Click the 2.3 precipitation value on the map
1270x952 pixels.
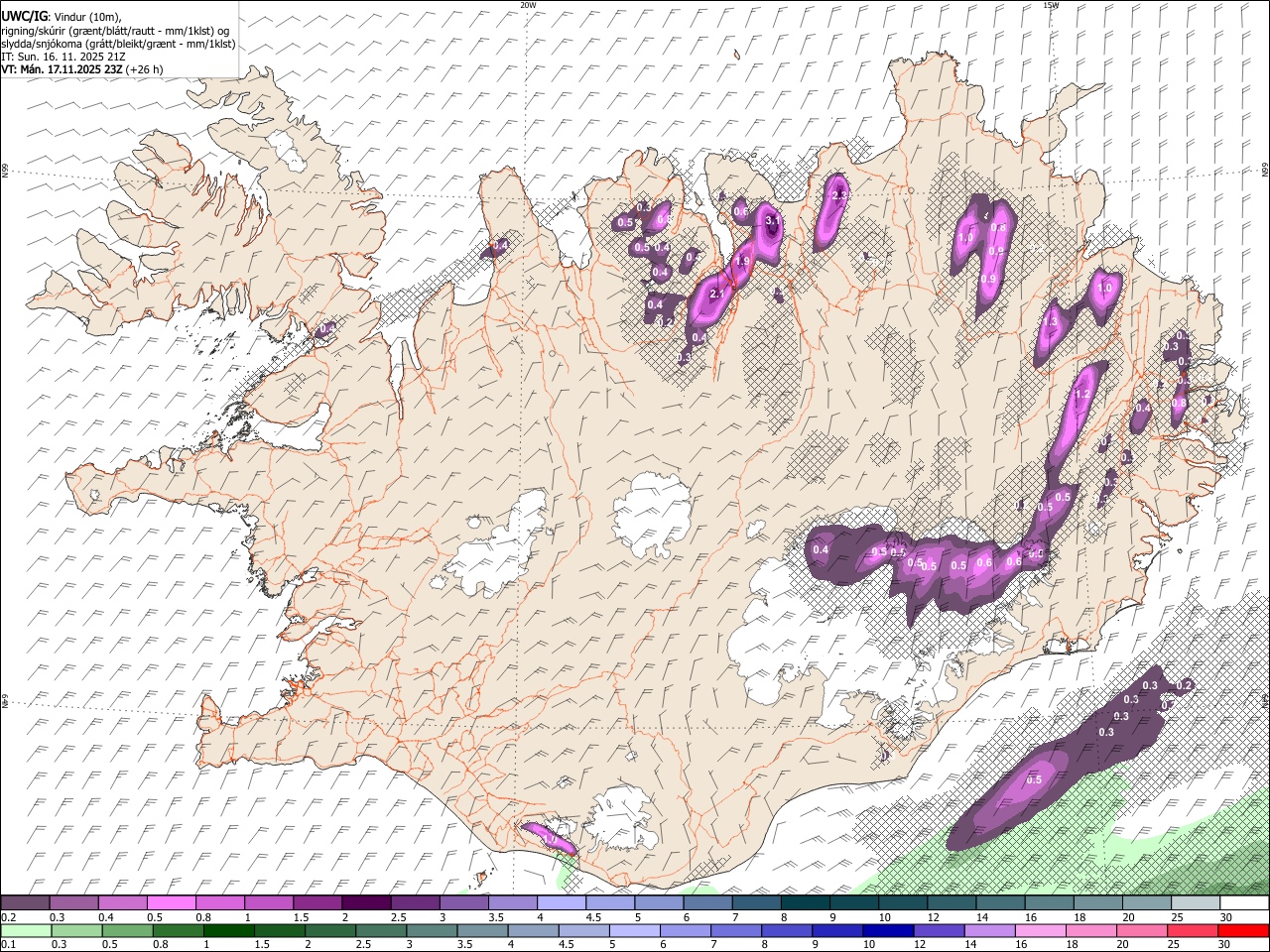tap(838, 195)
